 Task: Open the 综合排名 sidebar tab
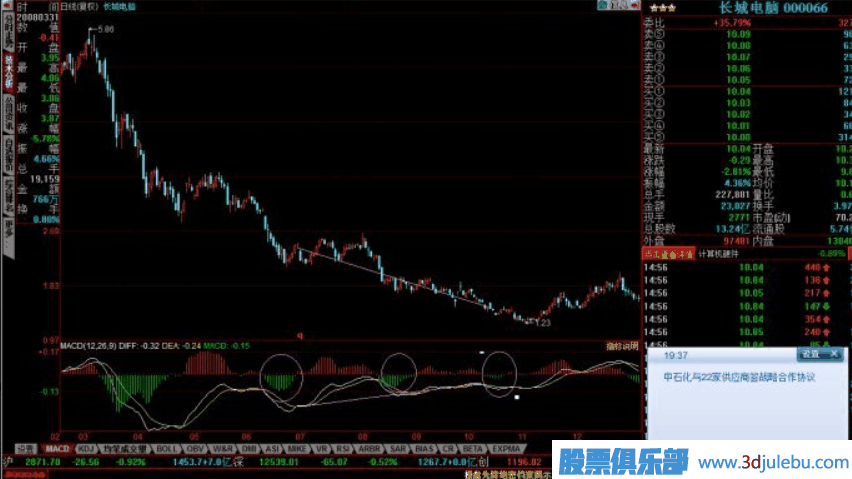click(x=8, y=196)
